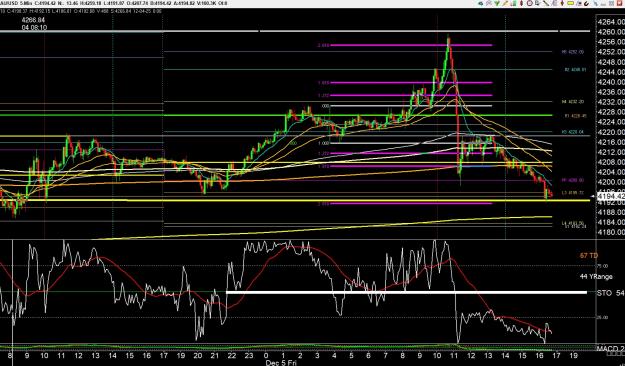
Task: Click the current price marker 4194.42
Action: click(611, 196)
